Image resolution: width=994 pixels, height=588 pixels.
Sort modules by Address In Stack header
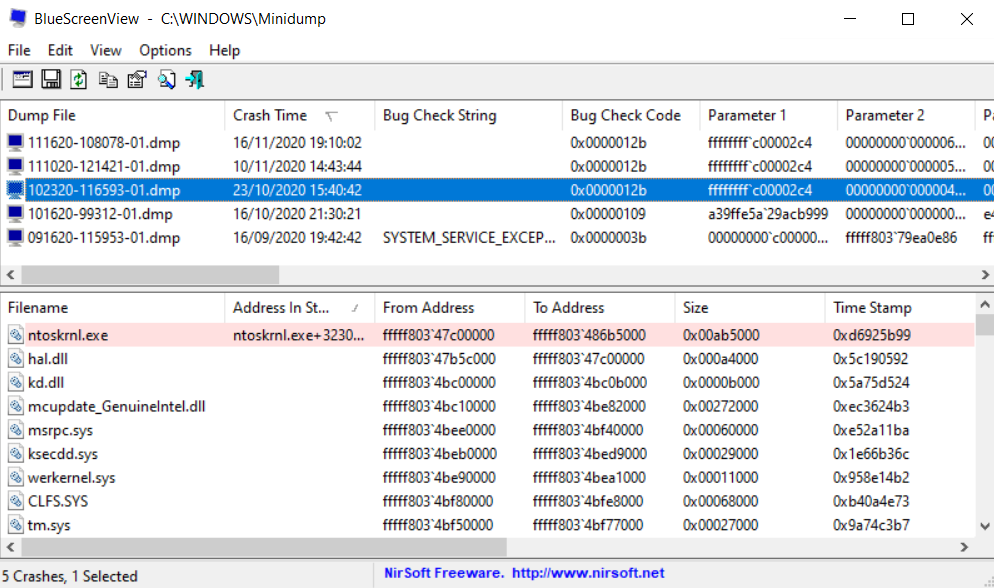tap(299, 307)
